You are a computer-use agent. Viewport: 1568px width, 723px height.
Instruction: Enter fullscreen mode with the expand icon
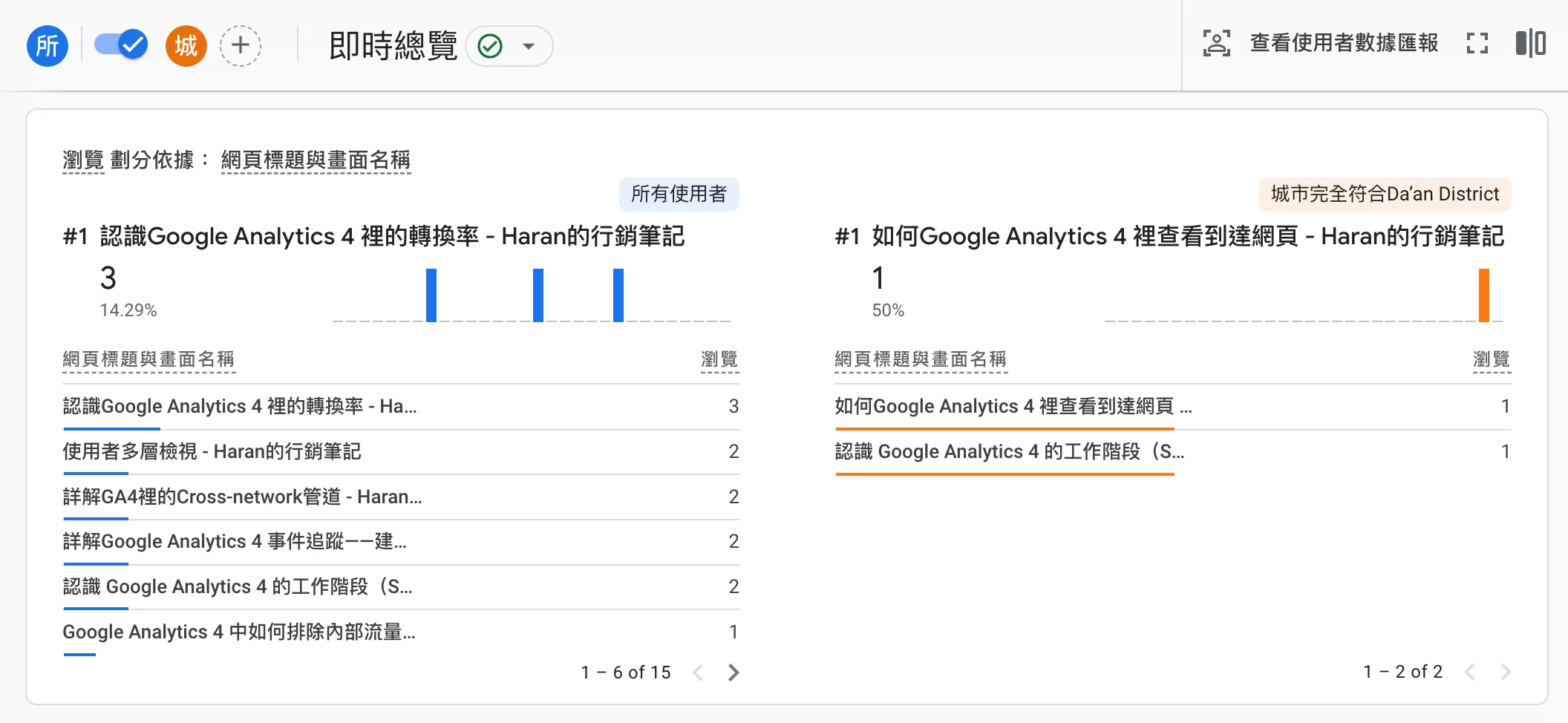(1477, 43)
